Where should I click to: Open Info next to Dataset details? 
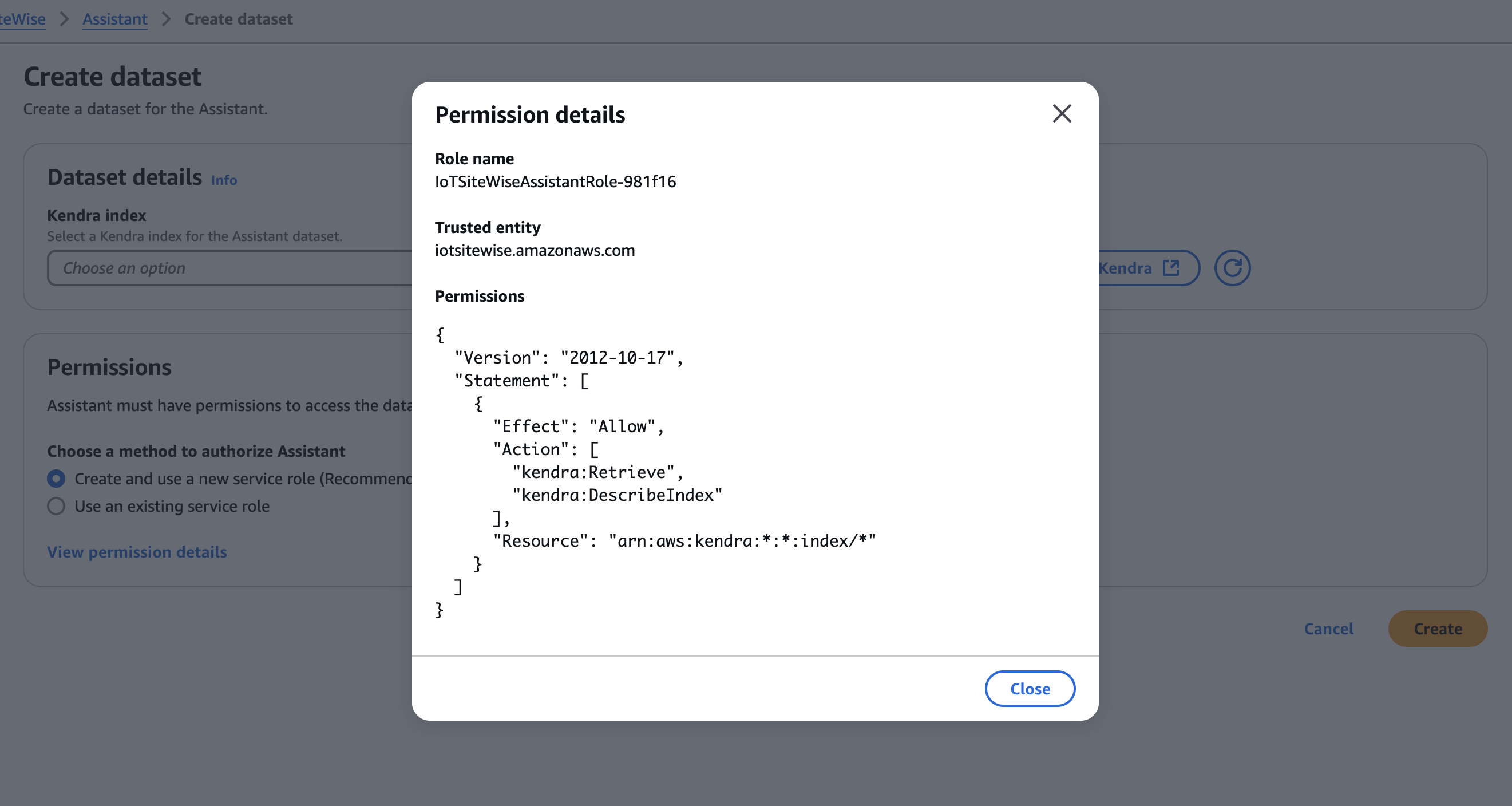click(224, 180)
